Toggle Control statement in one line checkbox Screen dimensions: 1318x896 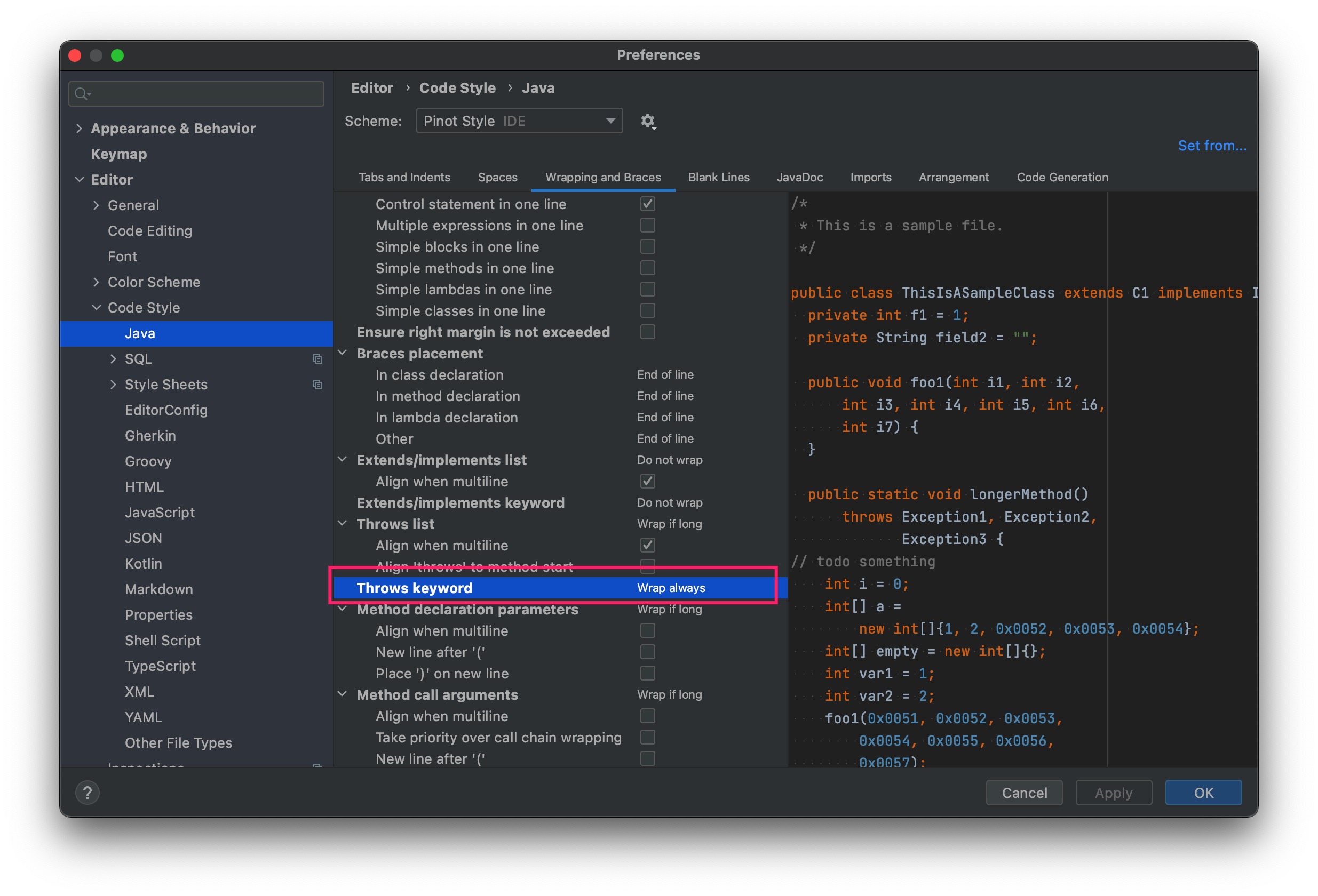(x=647, y=204)
